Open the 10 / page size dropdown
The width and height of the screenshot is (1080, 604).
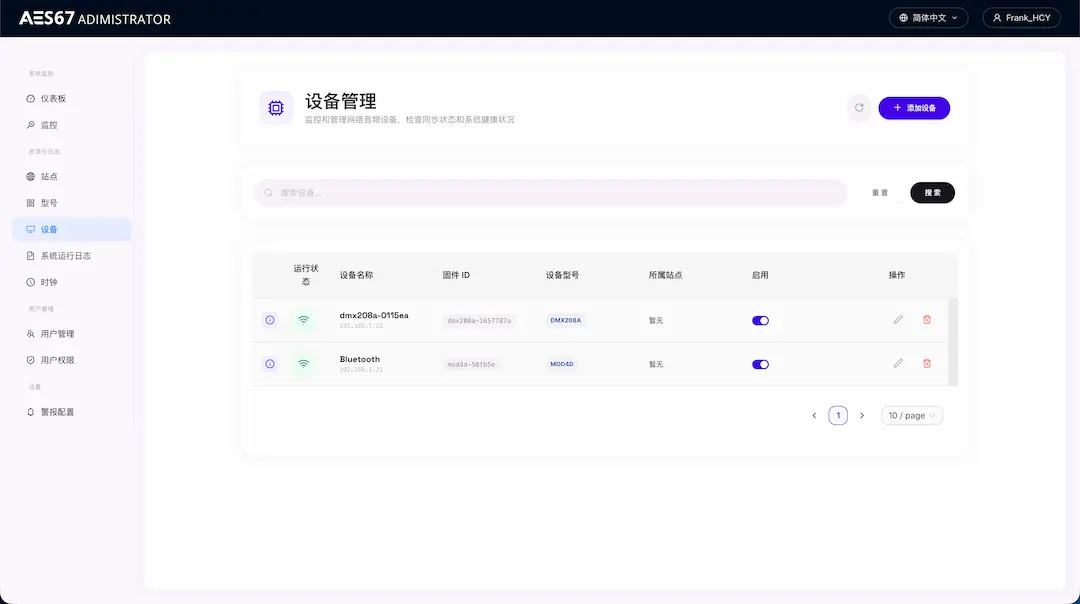click(x=911, y=415)
